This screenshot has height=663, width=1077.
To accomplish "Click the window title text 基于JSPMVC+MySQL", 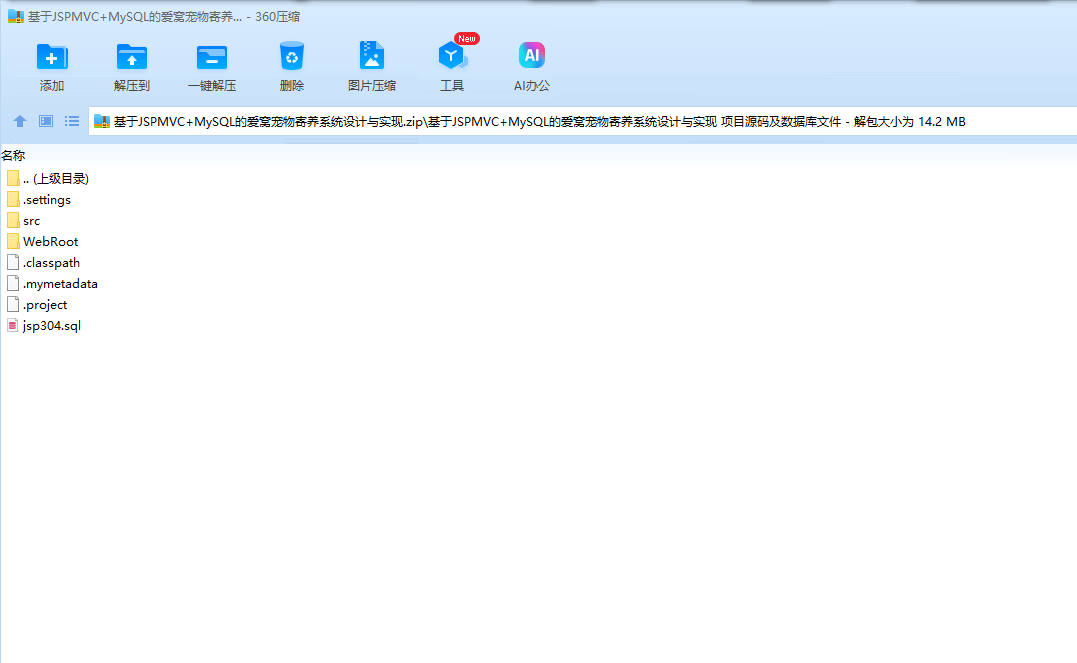I will [x=163, y=16].
